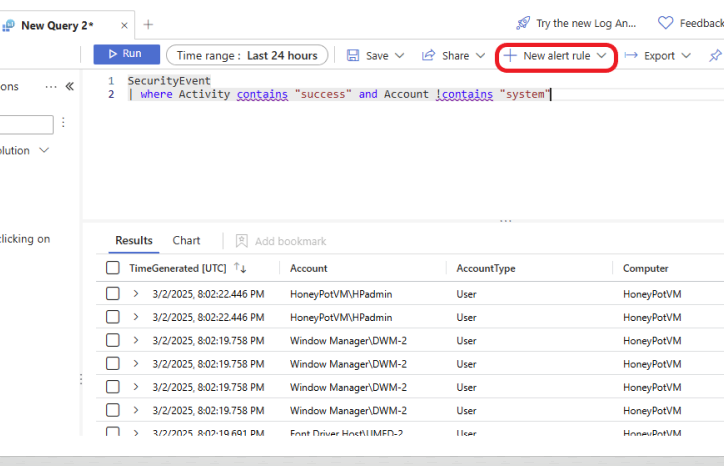The width and height of the screenshot is (724, 466).
Task: Check first HoneyPotVM\HPadmin row checkbox
Action: [x=113, y=294]
